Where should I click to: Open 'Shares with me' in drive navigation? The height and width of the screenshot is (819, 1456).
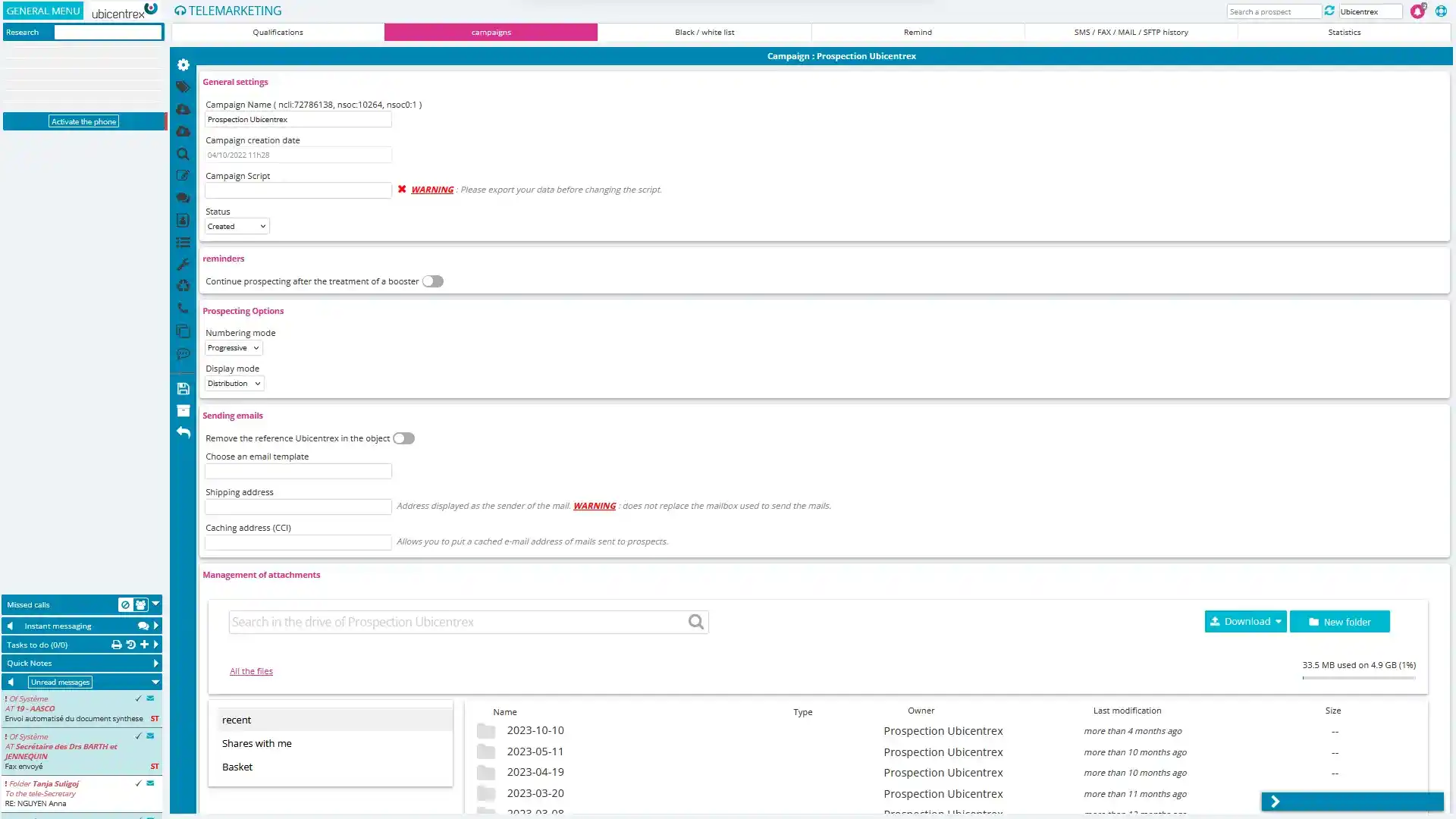(257, 743)
